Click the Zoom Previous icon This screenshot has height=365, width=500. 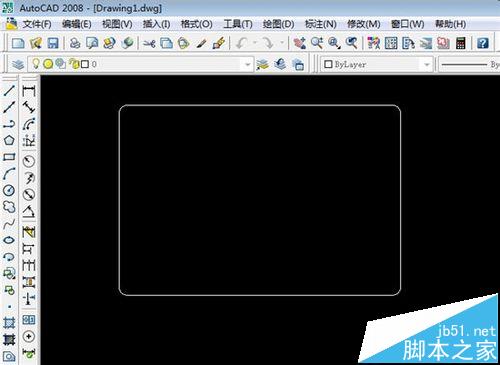(351, 43)
